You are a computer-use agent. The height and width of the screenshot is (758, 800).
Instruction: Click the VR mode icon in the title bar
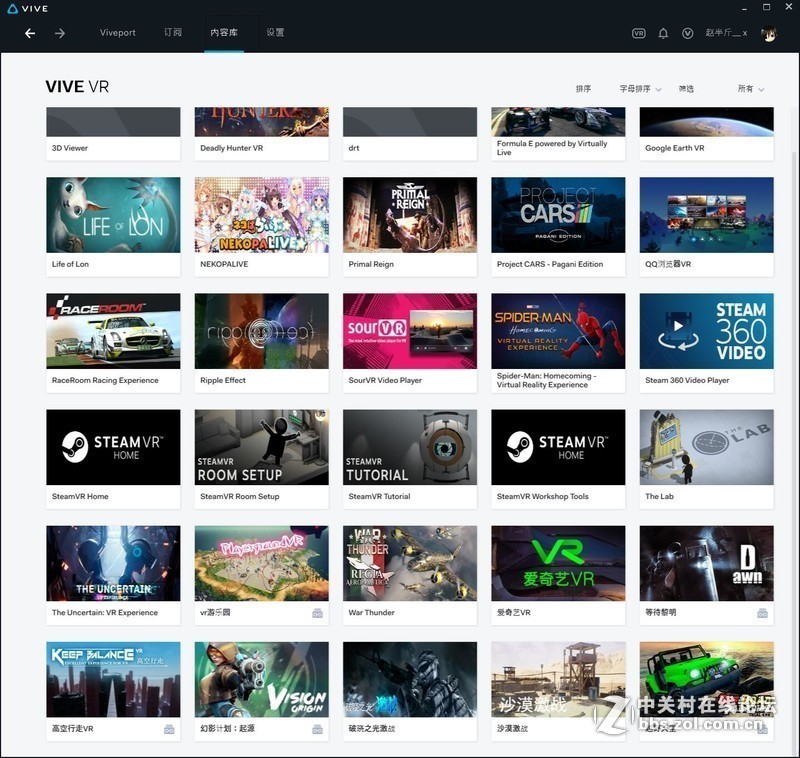[x=640, y=33]
